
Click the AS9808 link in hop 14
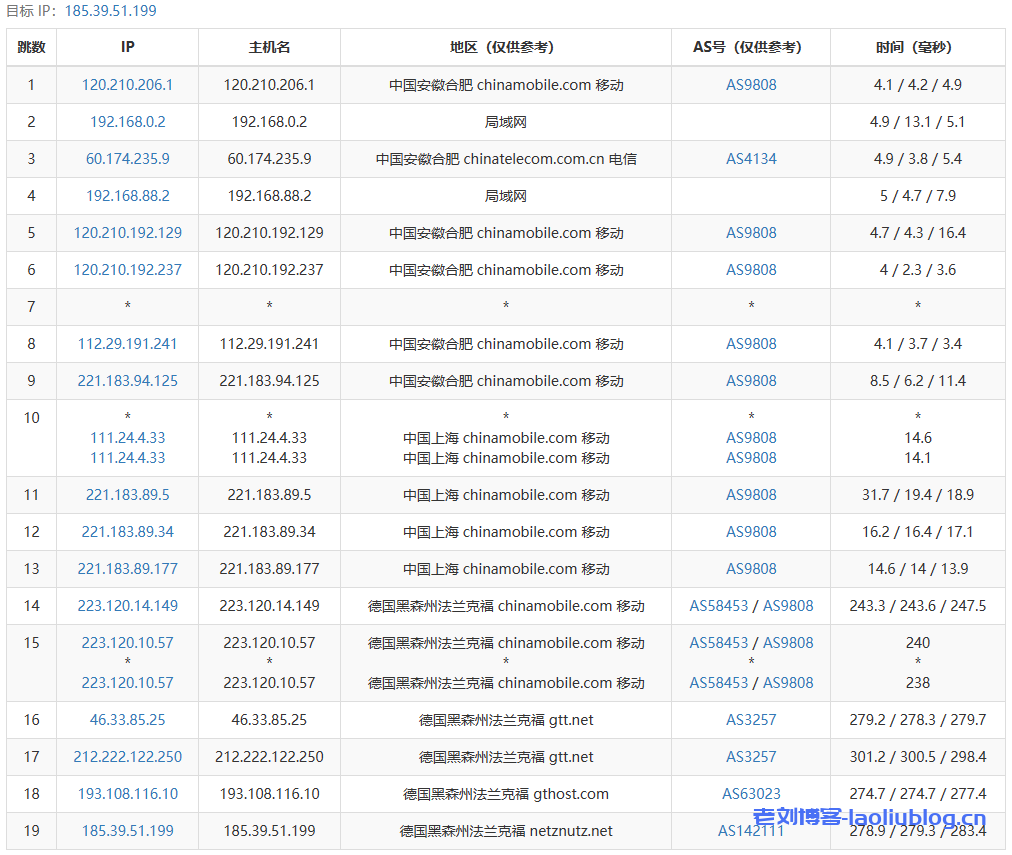[788, 606]
